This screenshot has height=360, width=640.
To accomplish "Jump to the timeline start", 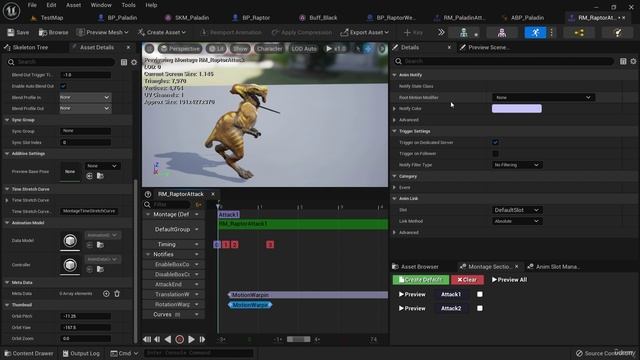I will (147, 339).
